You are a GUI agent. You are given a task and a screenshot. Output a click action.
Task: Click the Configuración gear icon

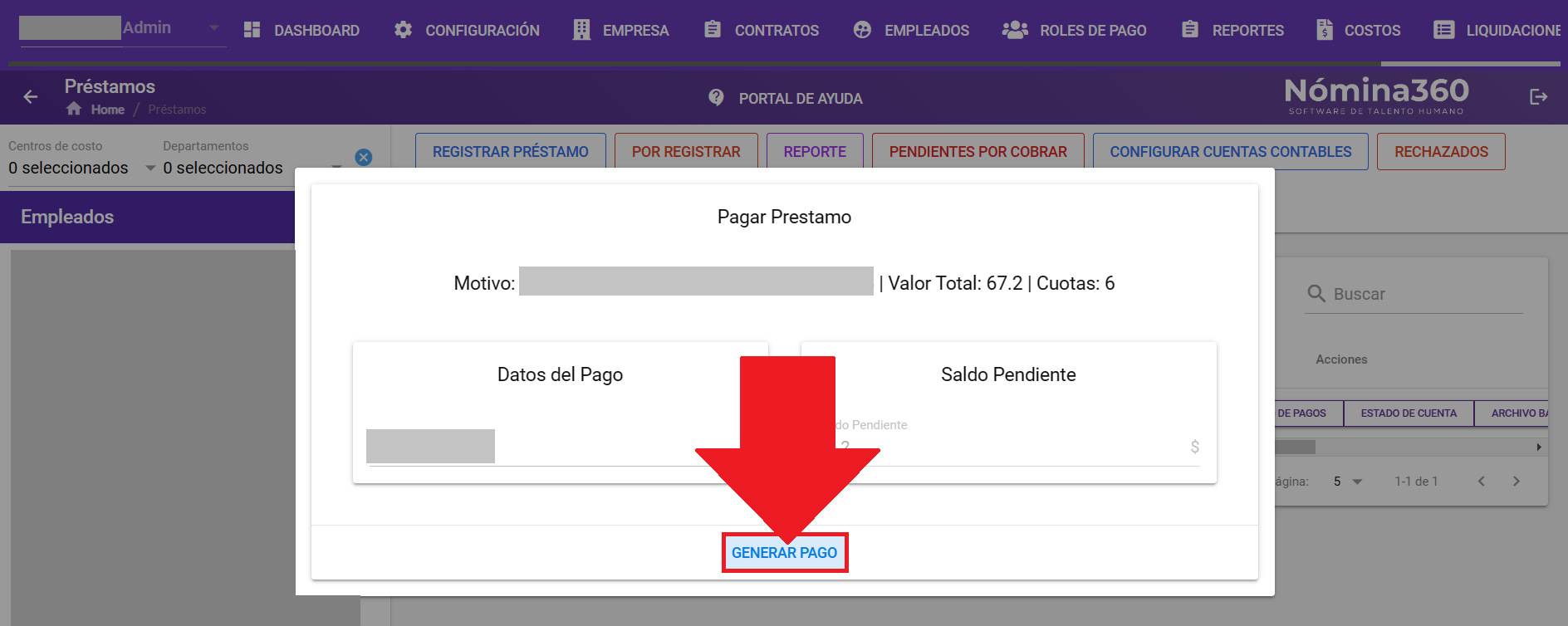(x=403, y=30)
